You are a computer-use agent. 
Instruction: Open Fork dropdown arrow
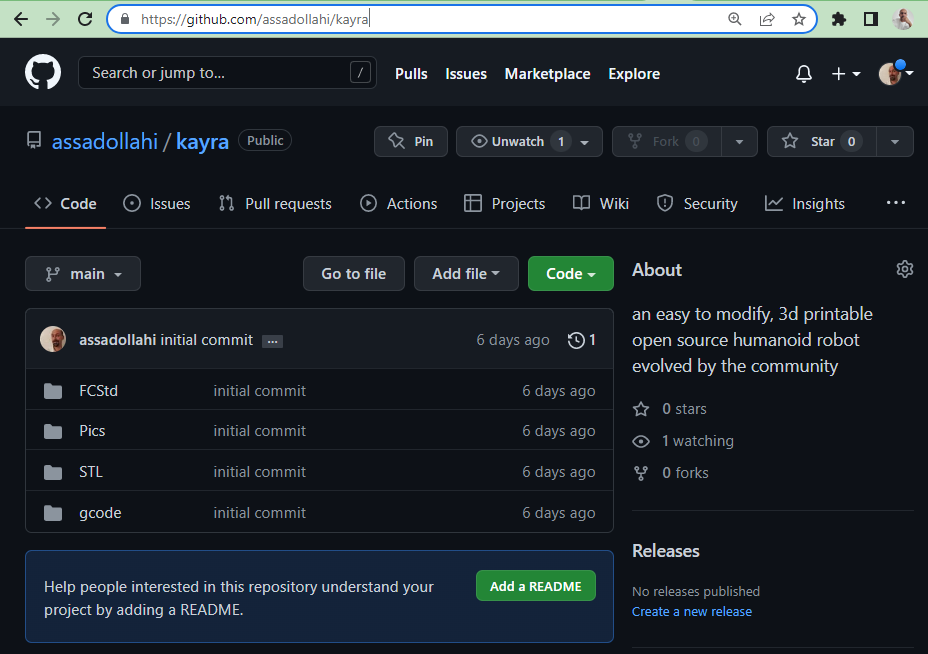pos(739,142)
